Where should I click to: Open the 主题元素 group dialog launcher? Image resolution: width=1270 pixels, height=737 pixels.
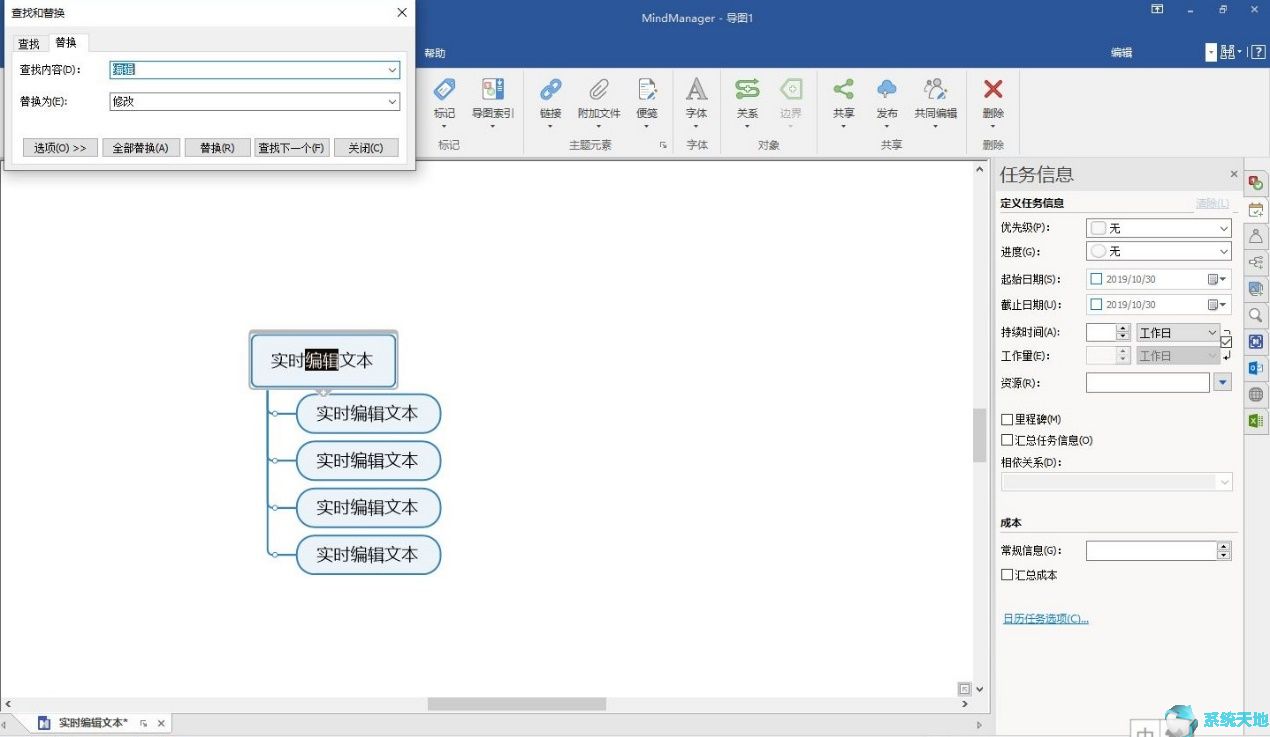(662, 146)
